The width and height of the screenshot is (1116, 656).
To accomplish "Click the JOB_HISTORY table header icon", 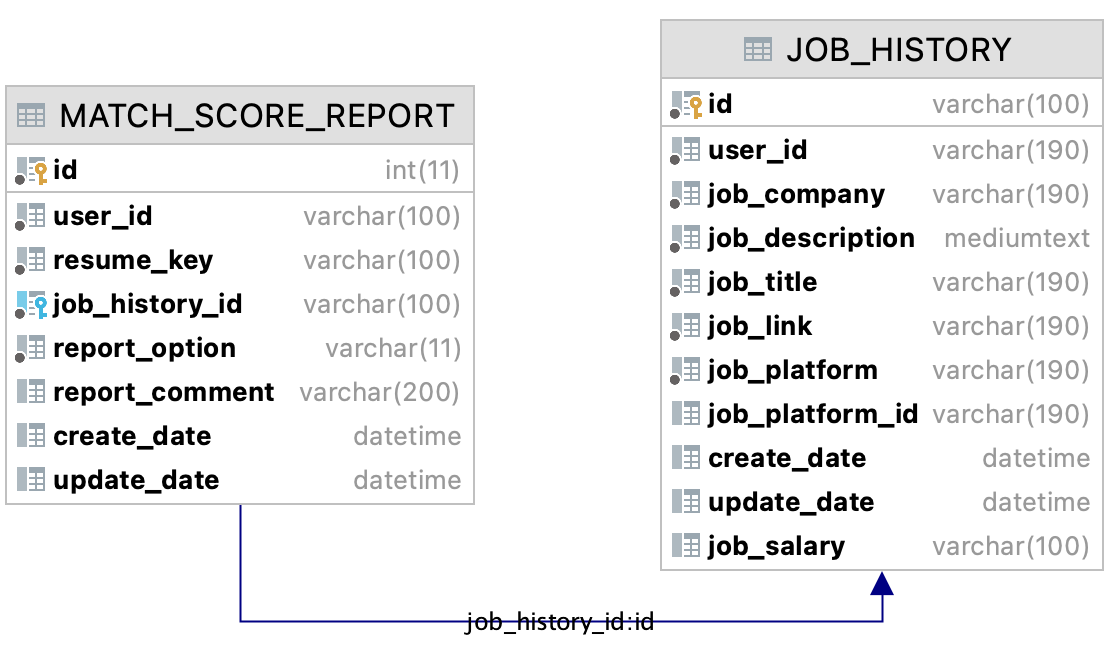I will 757,50.
